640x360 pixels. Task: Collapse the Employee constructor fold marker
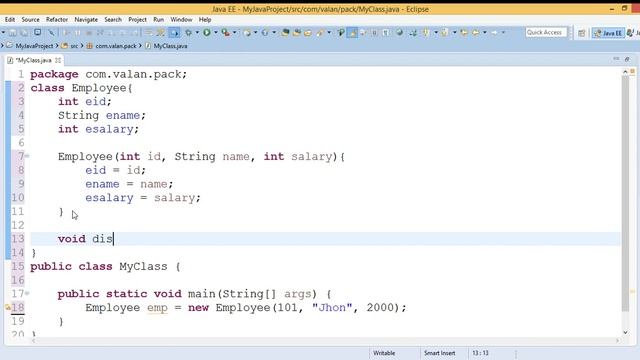coord(27,156)
